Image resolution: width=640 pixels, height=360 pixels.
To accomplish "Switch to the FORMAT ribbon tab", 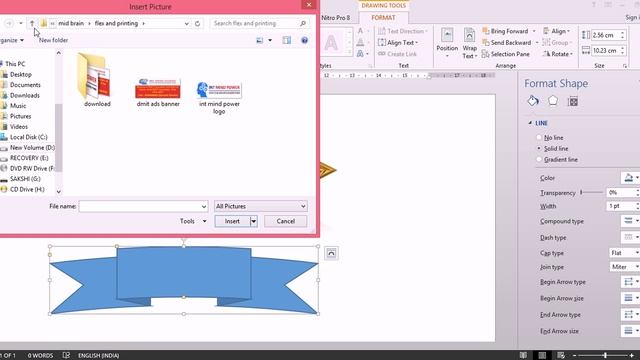I will (x=383, y=18).
